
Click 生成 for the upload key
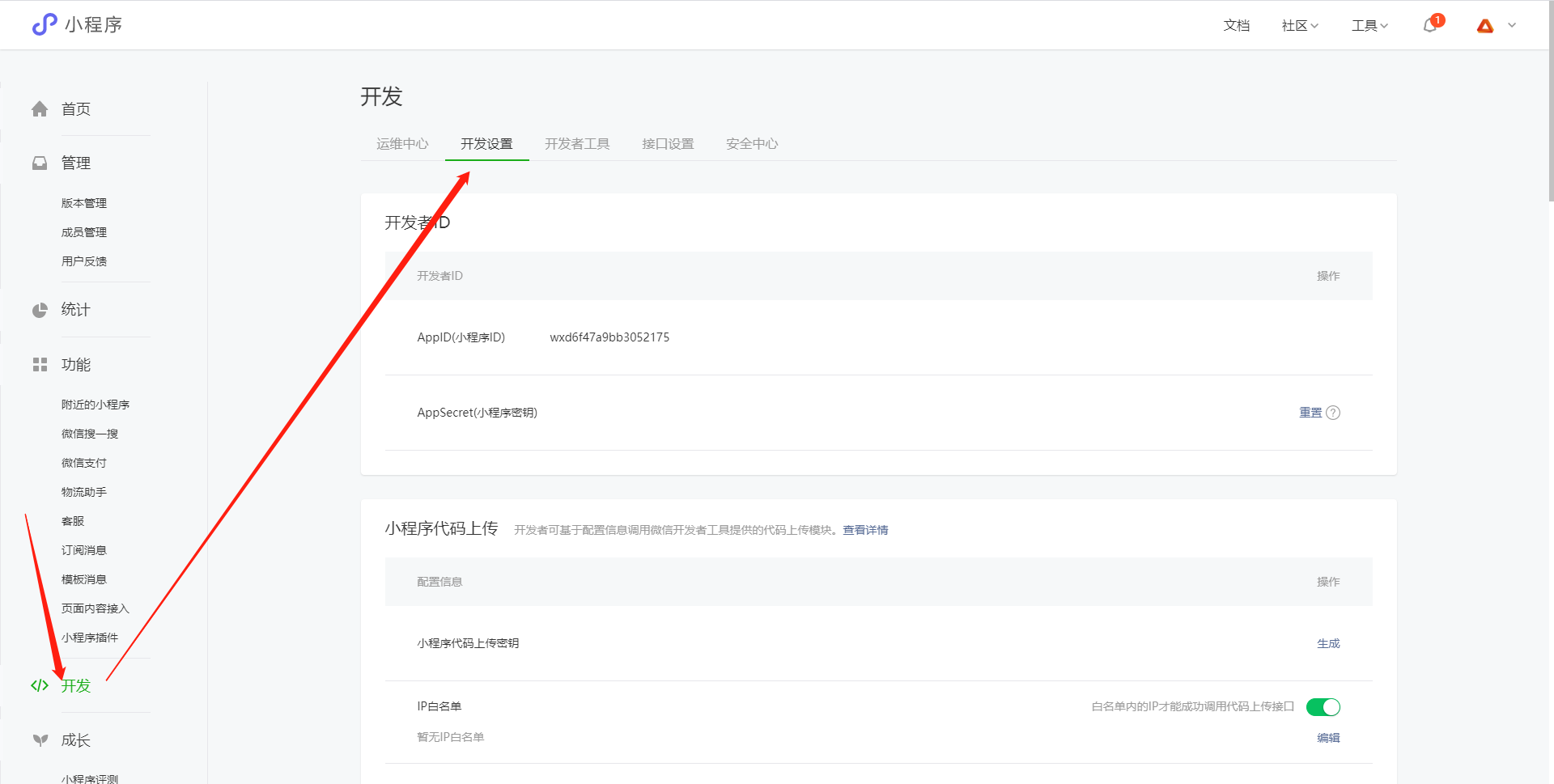click(1328, 644)
